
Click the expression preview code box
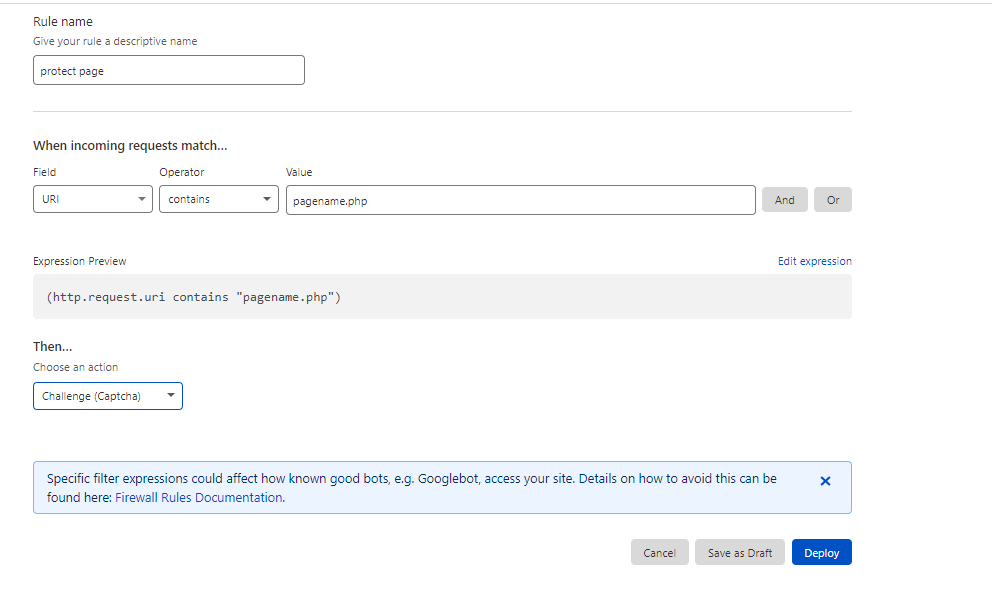[x=442, y=297]
